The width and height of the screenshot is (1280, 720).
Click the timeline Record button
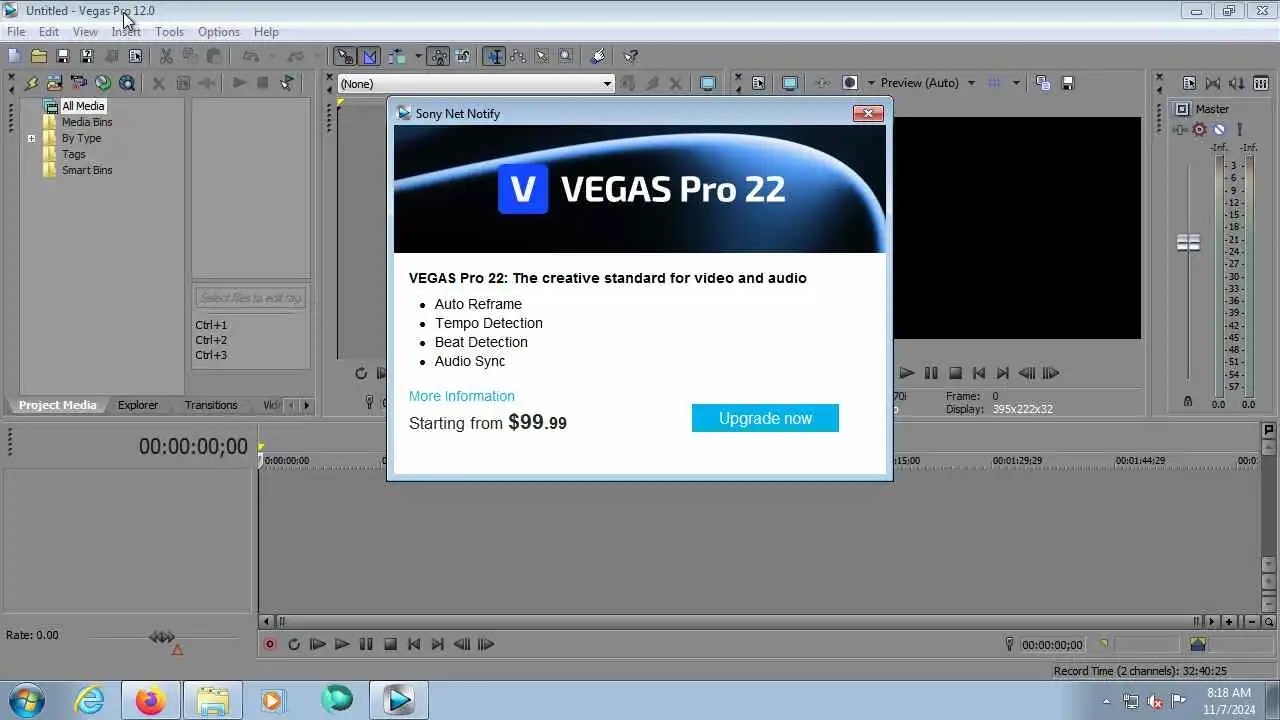coord(270,645)
